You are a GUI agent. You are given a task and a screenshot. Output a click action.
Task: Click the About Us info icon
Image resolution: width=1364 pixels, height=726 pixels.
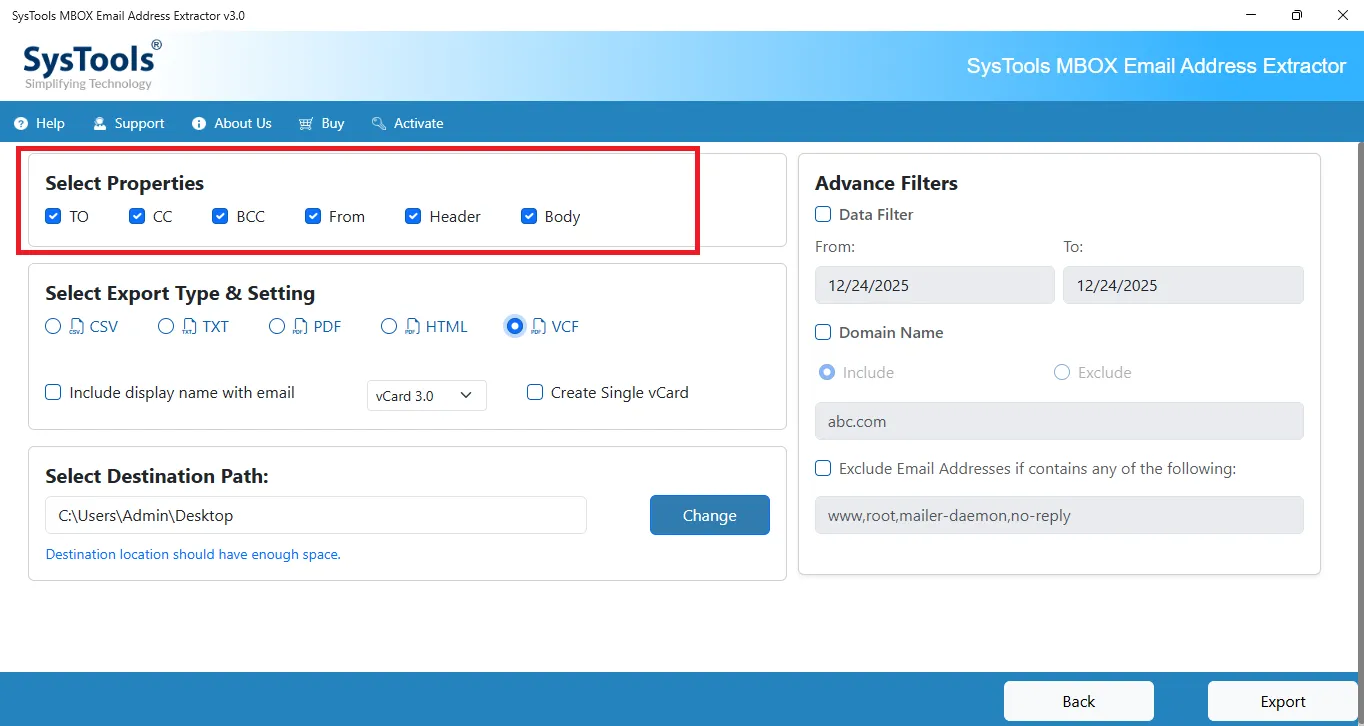pos(199,123)
